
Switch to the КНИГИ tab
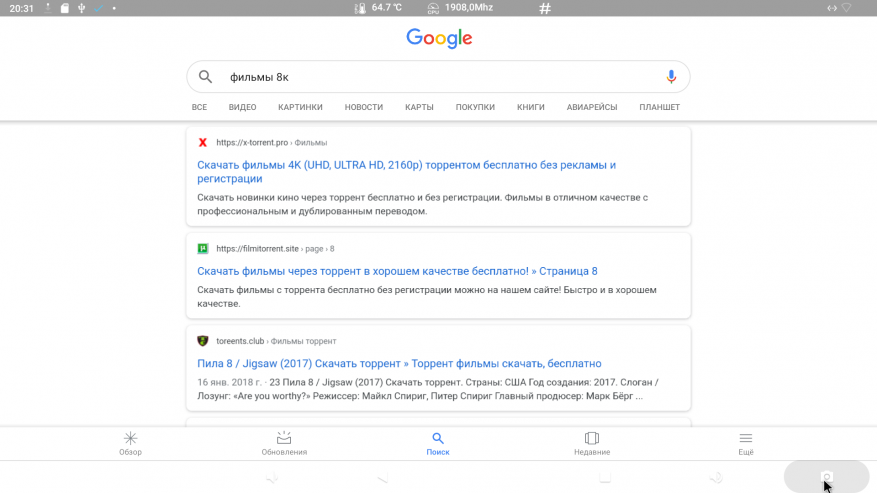(x=531, y=107)
